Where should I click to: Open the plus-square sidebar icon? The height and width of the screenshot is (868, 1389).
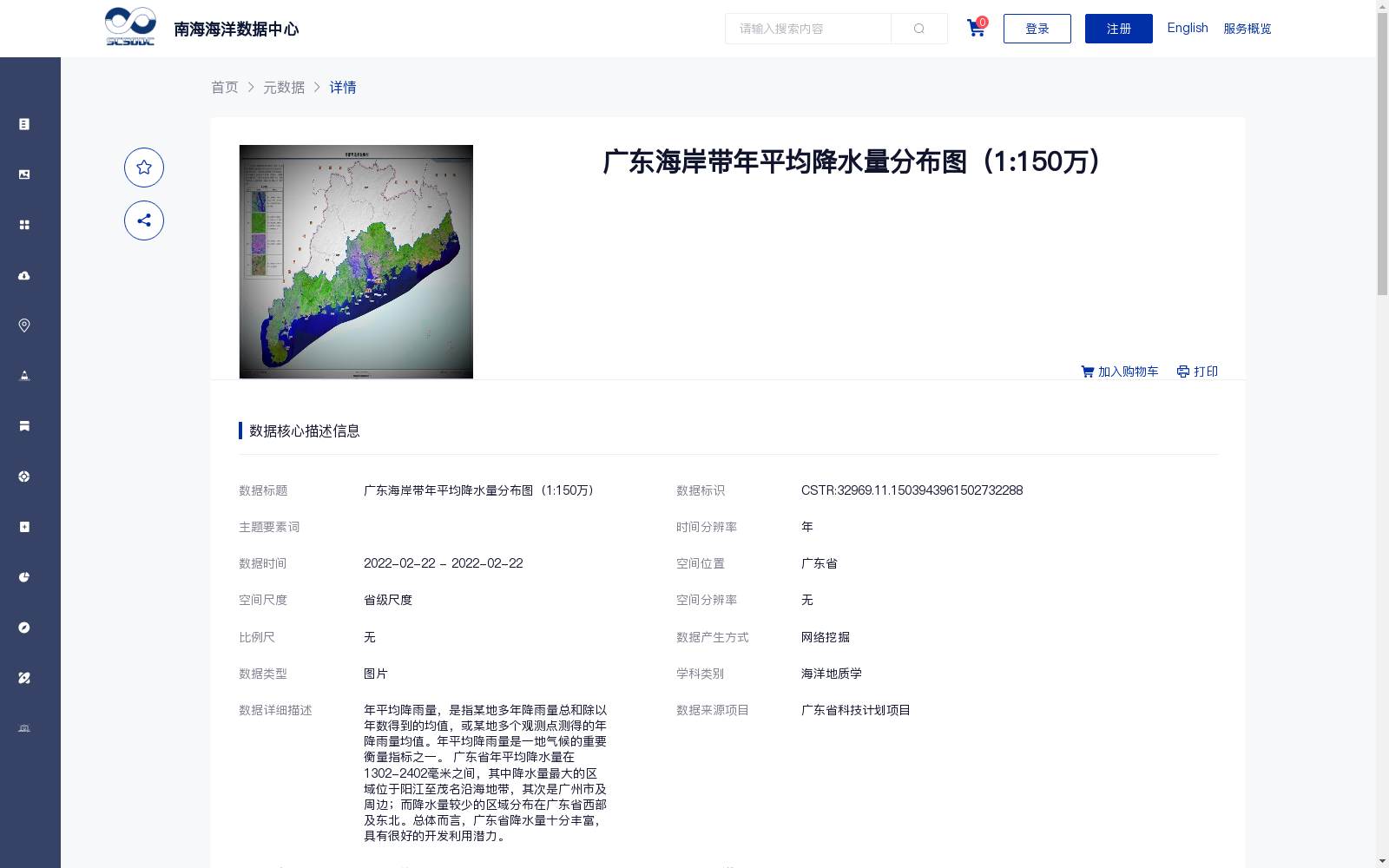click(x=24, y=527)
